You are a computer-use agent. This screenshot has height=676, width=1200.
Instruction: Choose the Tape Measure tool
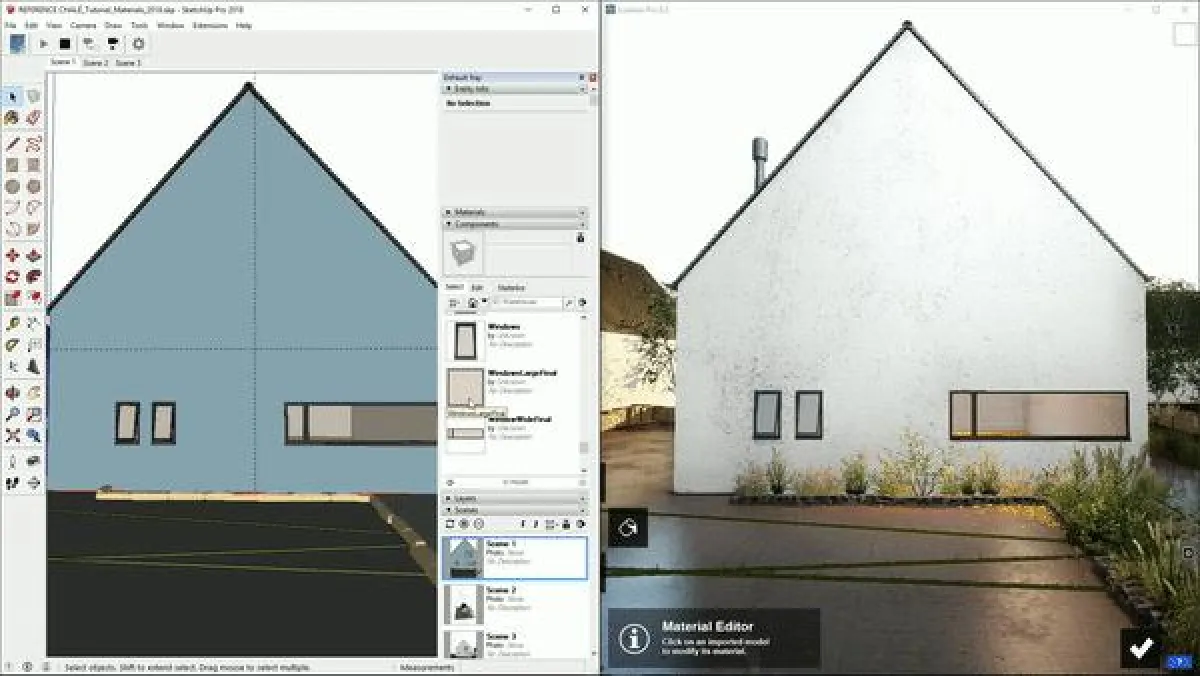(x=12, y=323)
